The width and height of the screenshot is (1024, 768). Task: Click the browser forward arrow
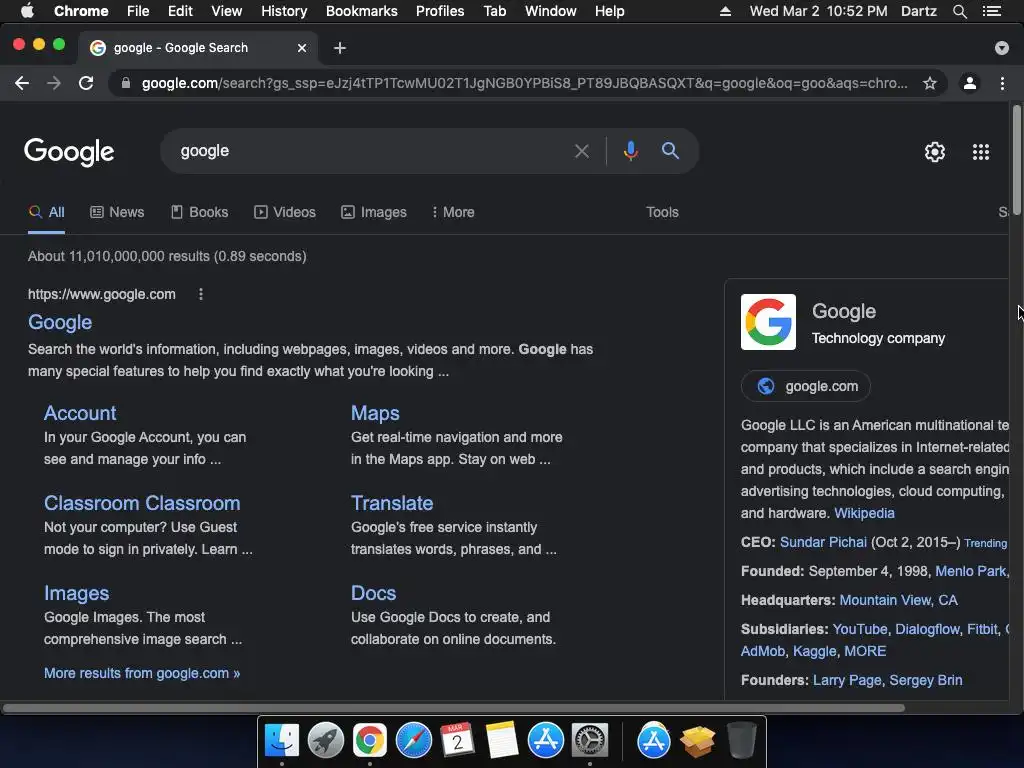(54, 83)
